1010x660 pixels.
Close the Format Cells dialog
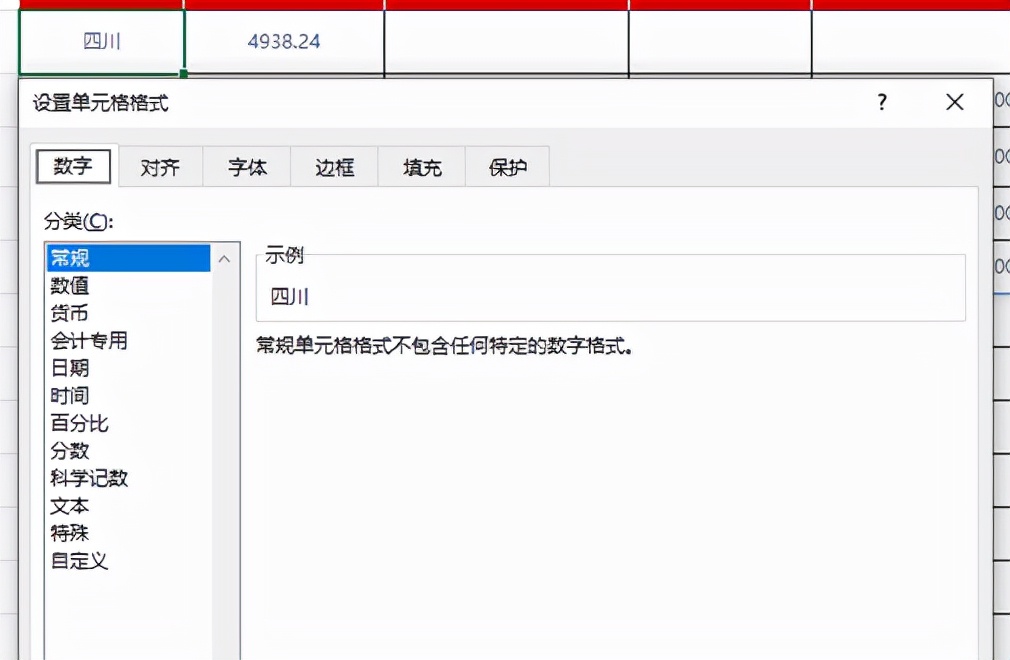click(954, 101)
